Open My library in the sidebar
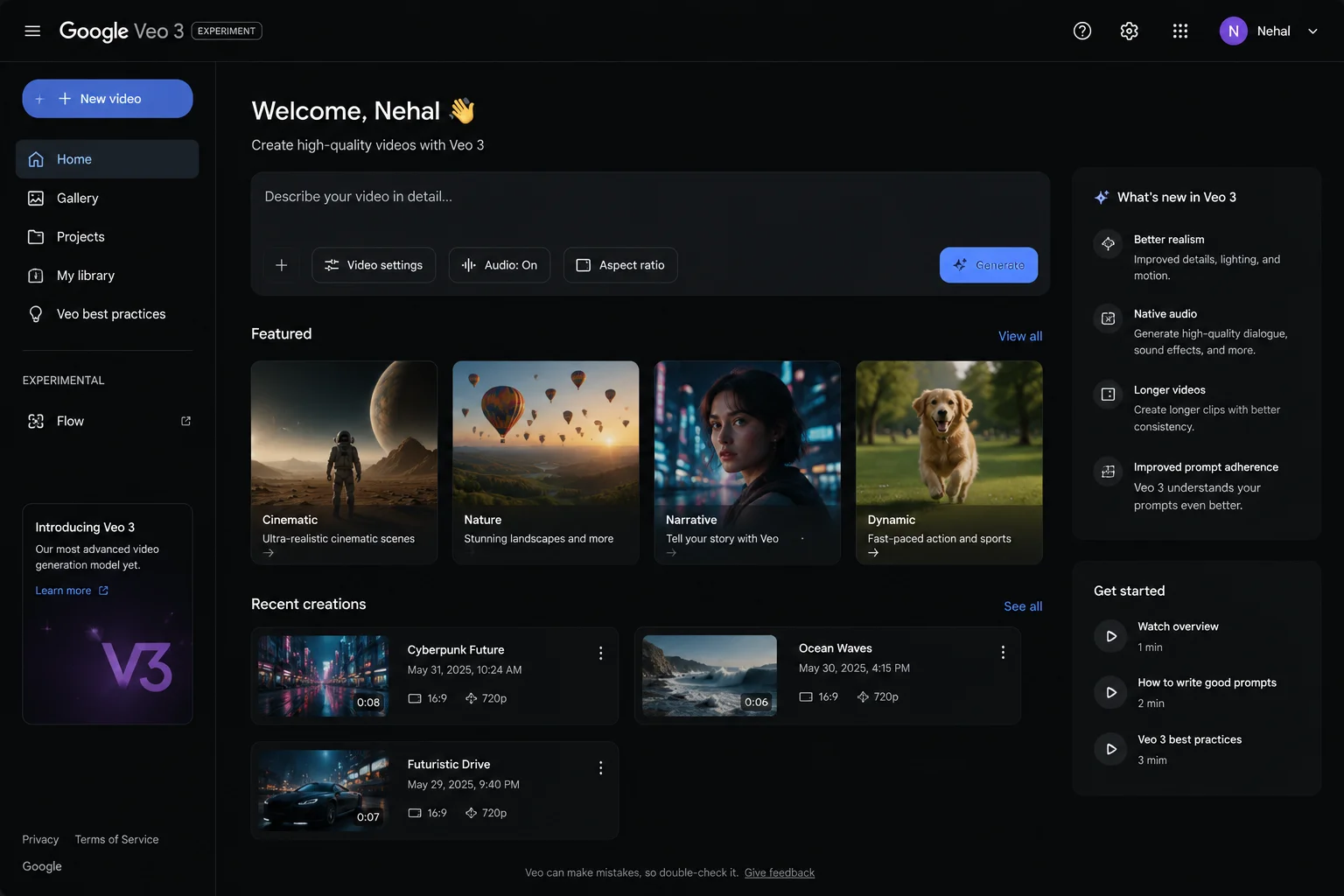 (108, 276)
